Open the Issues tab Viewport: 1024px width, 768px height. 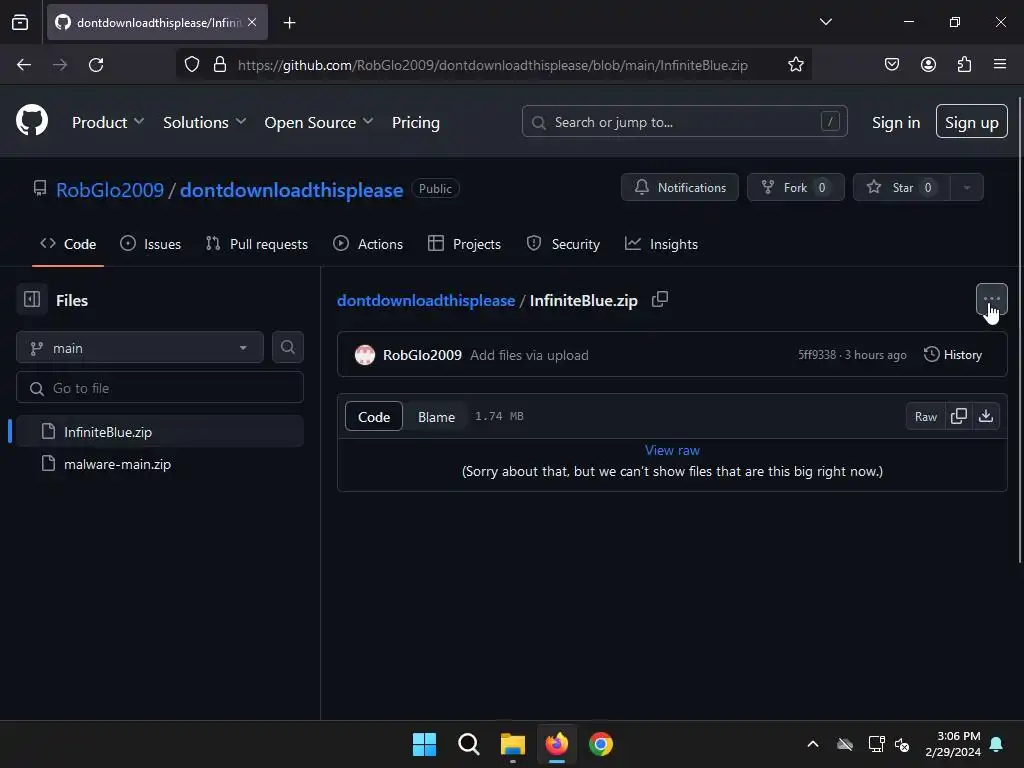(x=151, y=244)
